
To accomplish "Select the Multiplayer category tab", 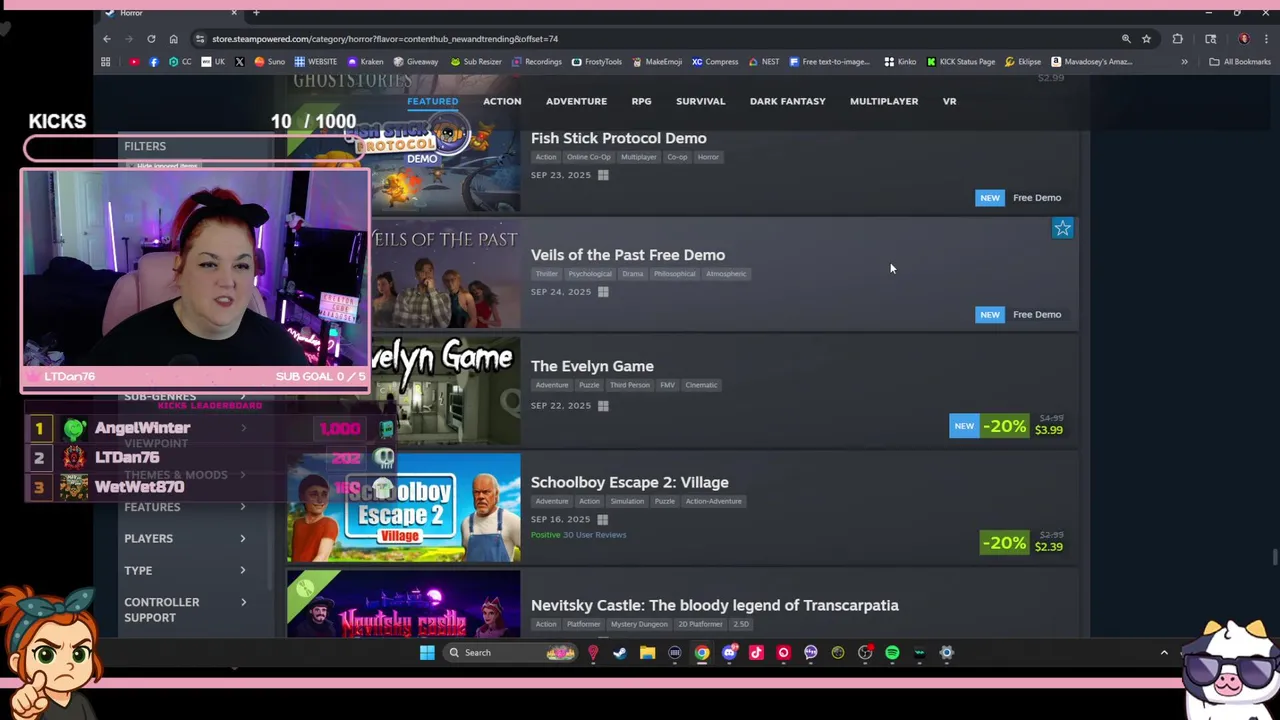I will (x=884, y=101).
